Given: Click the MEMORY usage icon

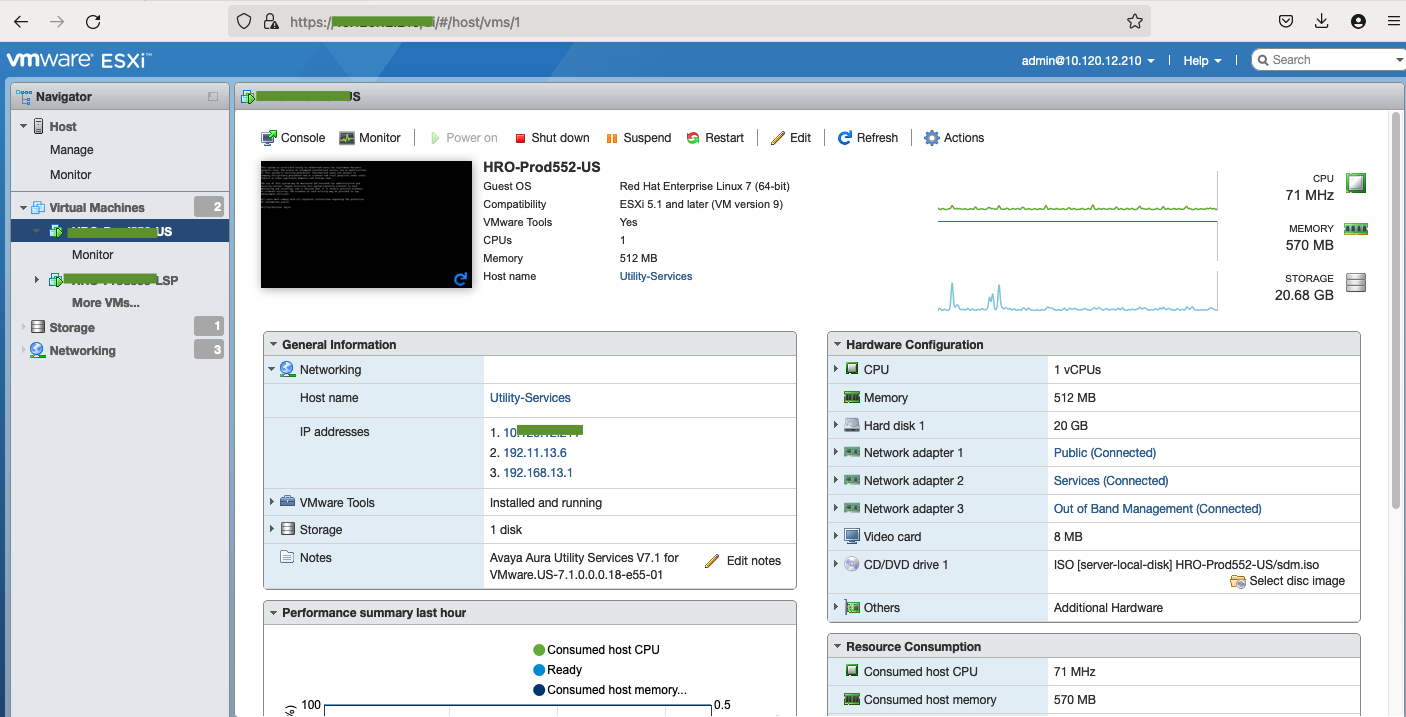Looking at the screenshot, I should coord(1356,229).
